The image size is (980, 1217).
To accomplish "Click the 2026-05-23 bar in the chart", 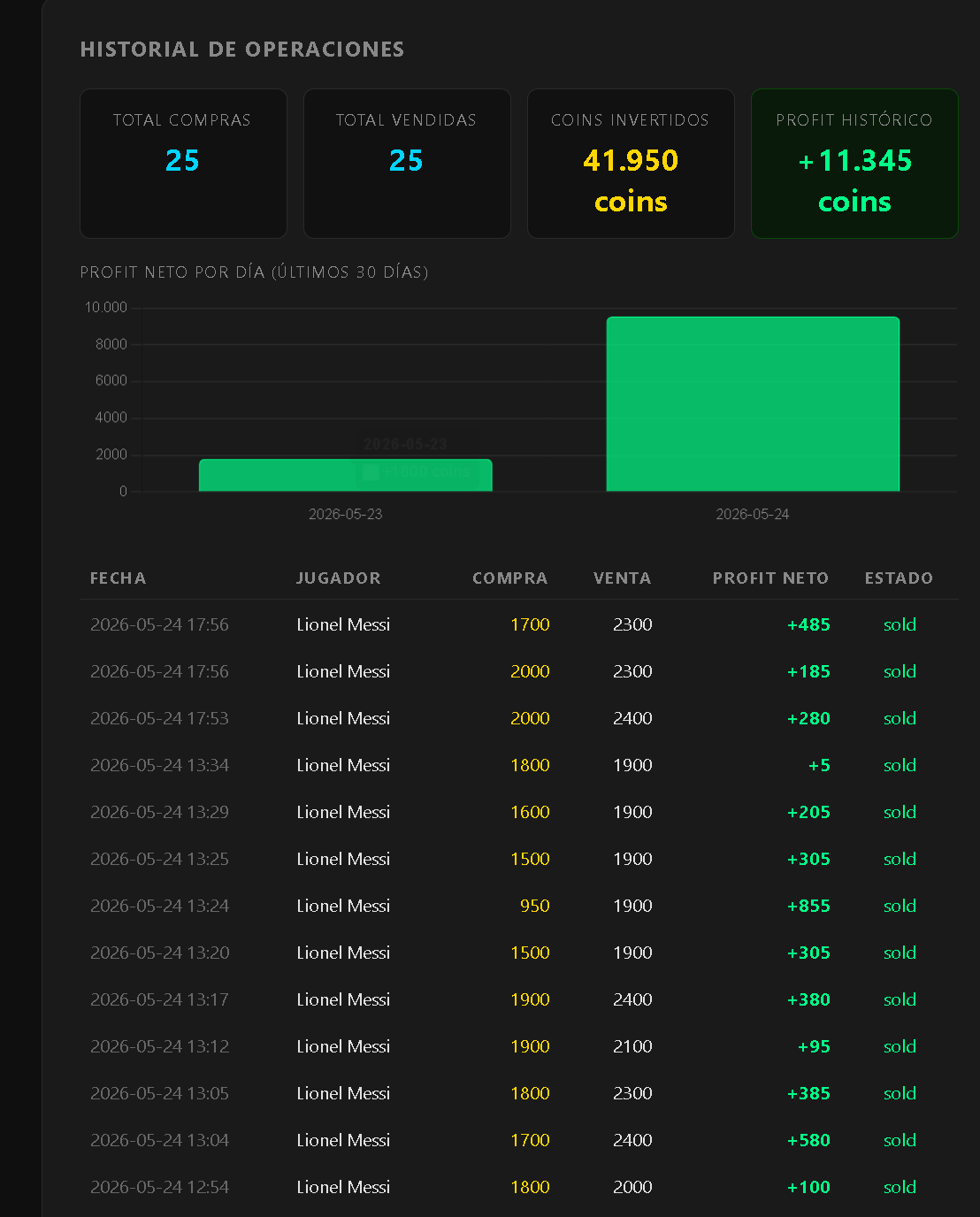I will coord(345,475).
